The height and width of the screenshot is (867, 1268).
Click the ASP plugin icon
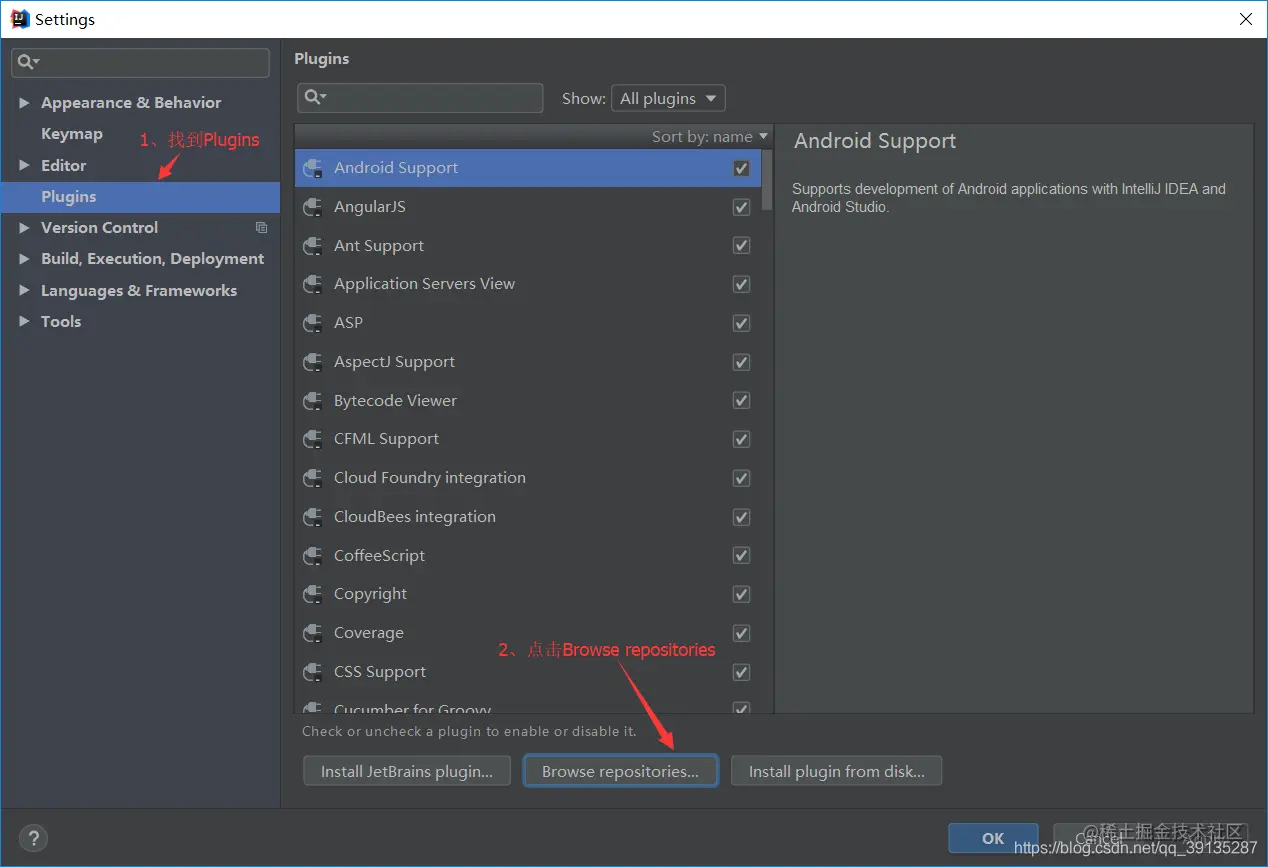313,323
